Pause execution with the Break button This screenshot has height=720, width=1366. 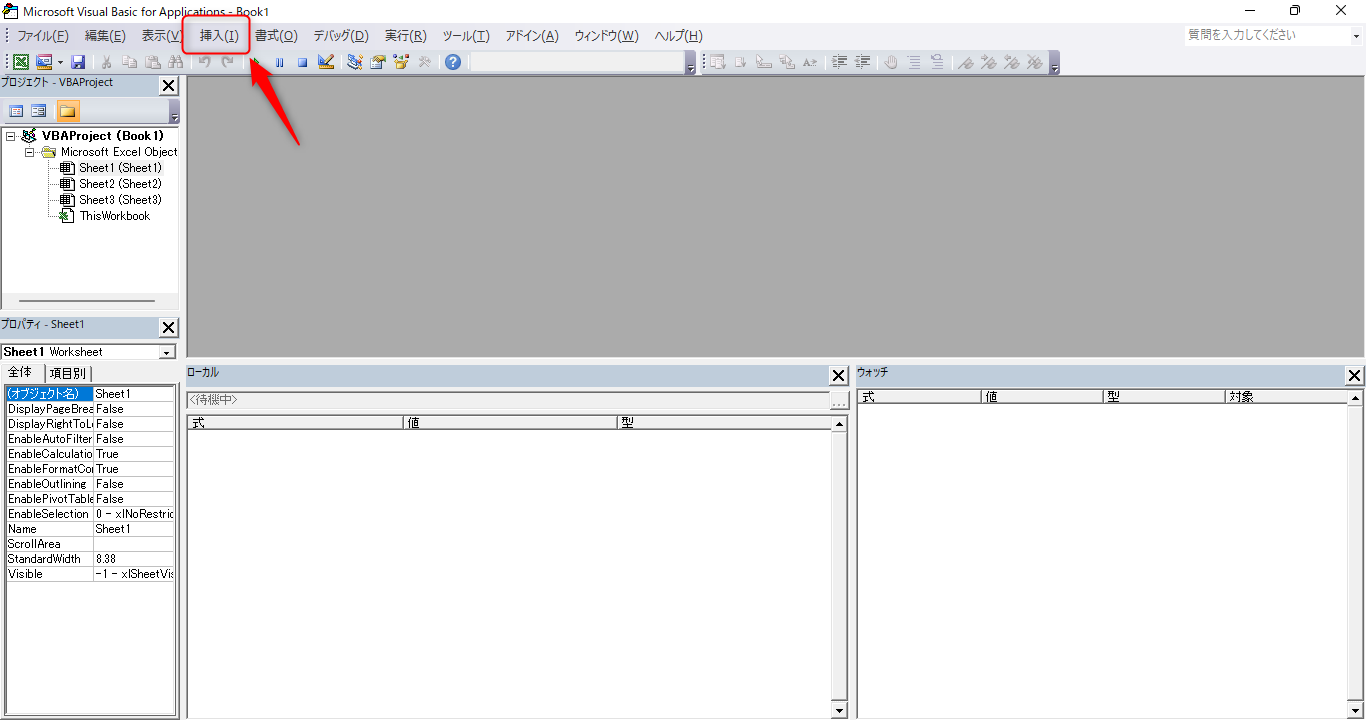point(279,62)
